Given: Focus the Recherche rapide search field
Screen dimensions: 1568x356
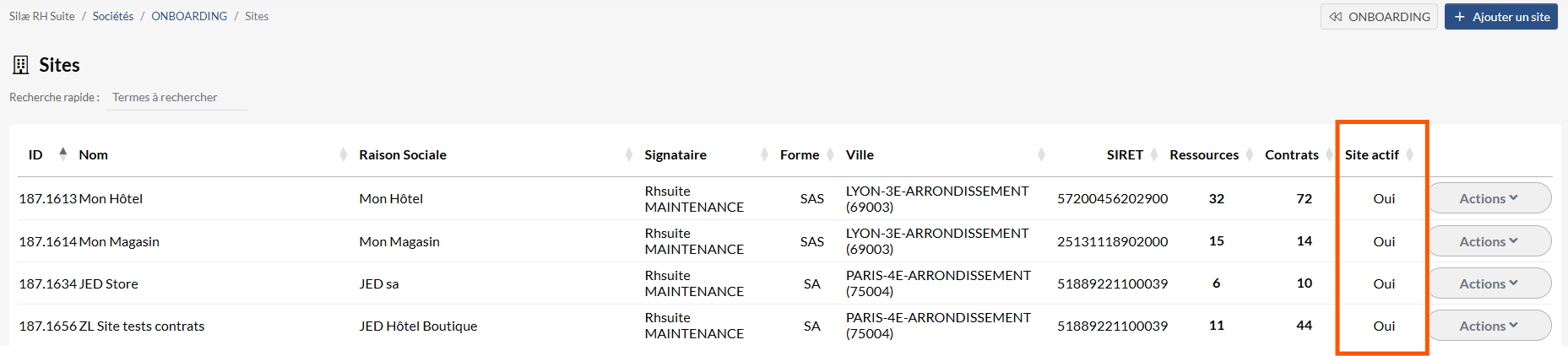Looking at the screenshot, I should [177, 98].
